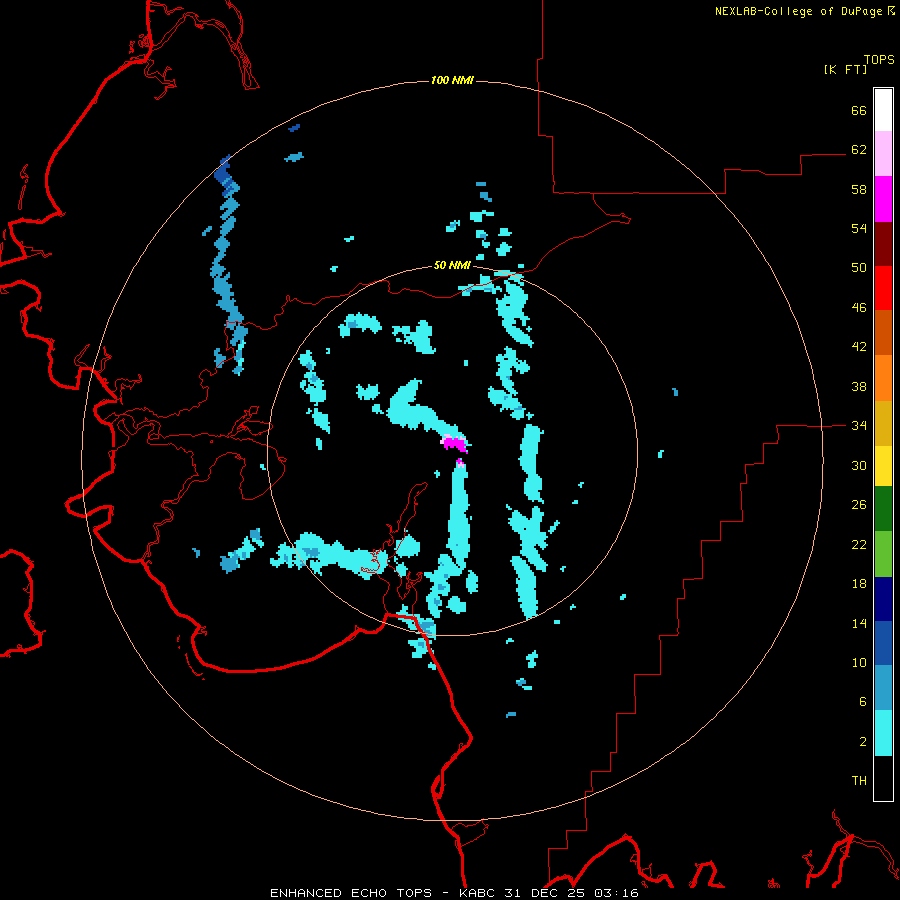This screenshot has width=900, height=900.
Task: Click the legend value "18"
Action: 859,584
